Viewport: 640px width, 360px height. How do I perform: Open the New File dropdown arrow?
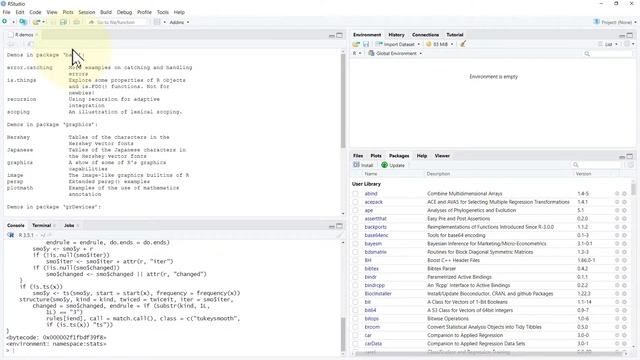[x=13, y=22]
